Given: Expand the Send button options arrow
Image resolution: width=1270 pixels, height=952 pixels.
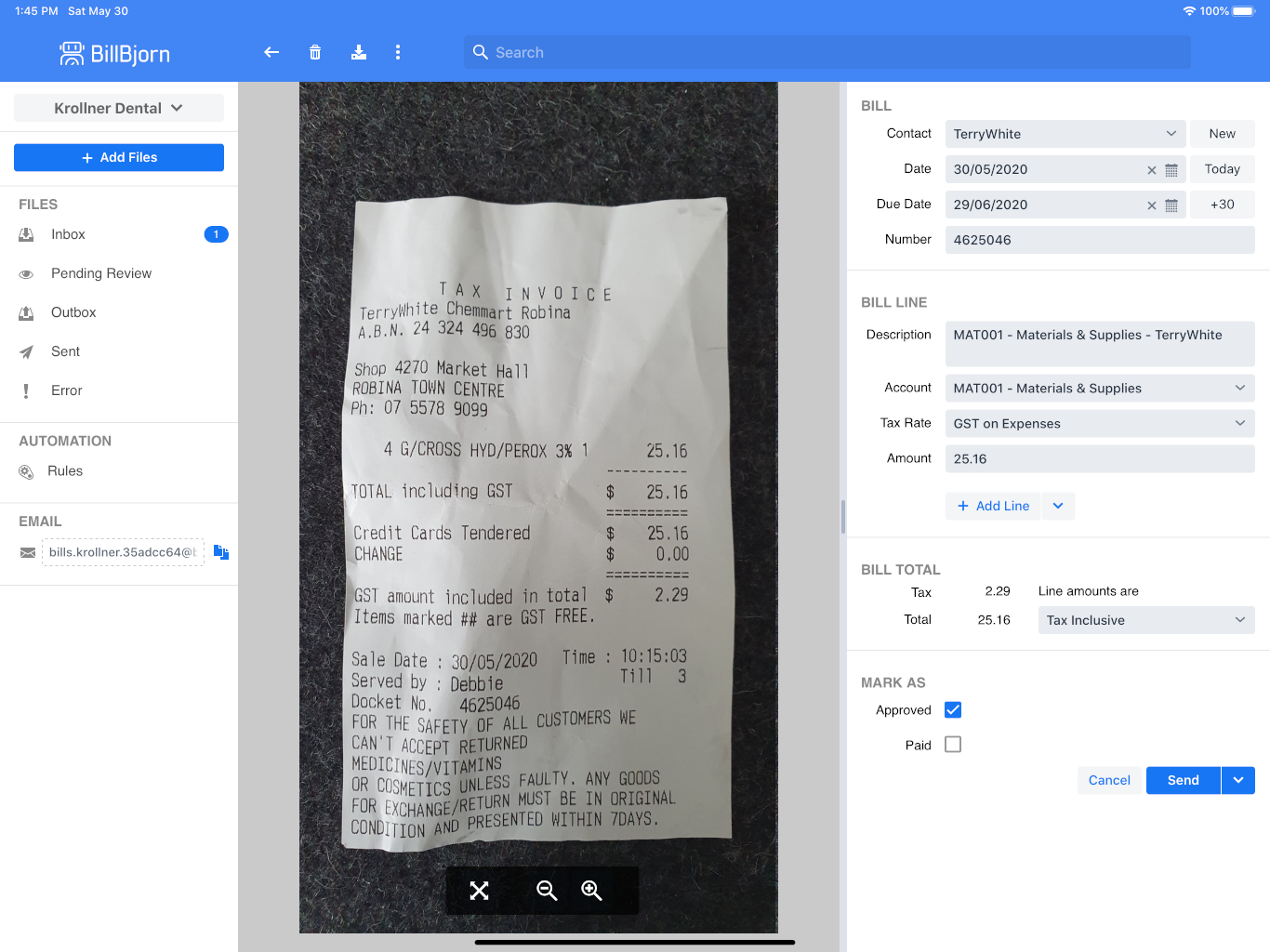Looking at the screenshot, I should pyautogui.click(x=1238, y=781).
